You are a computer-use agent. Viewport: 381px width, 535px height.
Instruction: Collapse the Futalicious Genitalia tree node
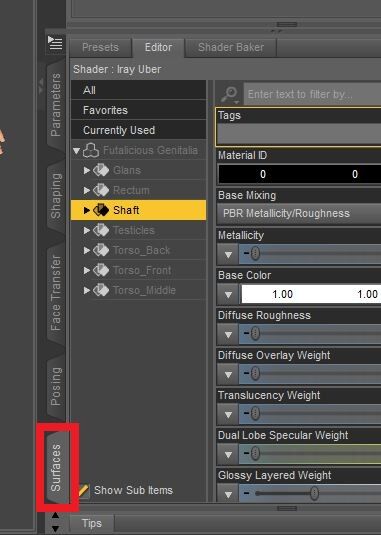click(x=76, y=150)
